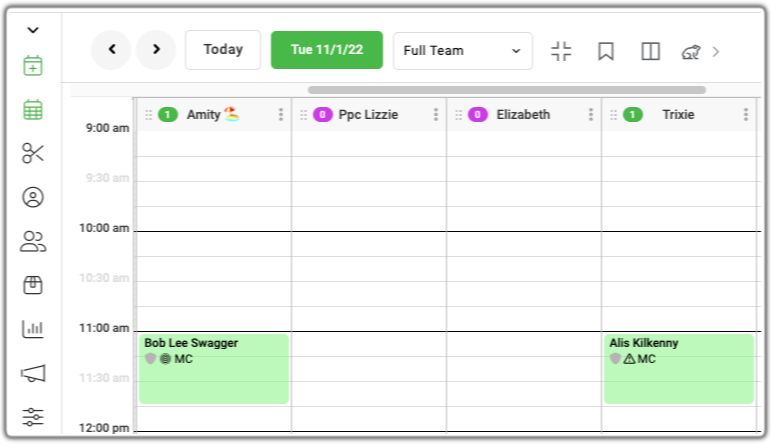The width and height of the screenshot is (771, 444).
Task: Open Ppc Lizzie column options menu
Action: pyautogui.click(x=436, y=115)
